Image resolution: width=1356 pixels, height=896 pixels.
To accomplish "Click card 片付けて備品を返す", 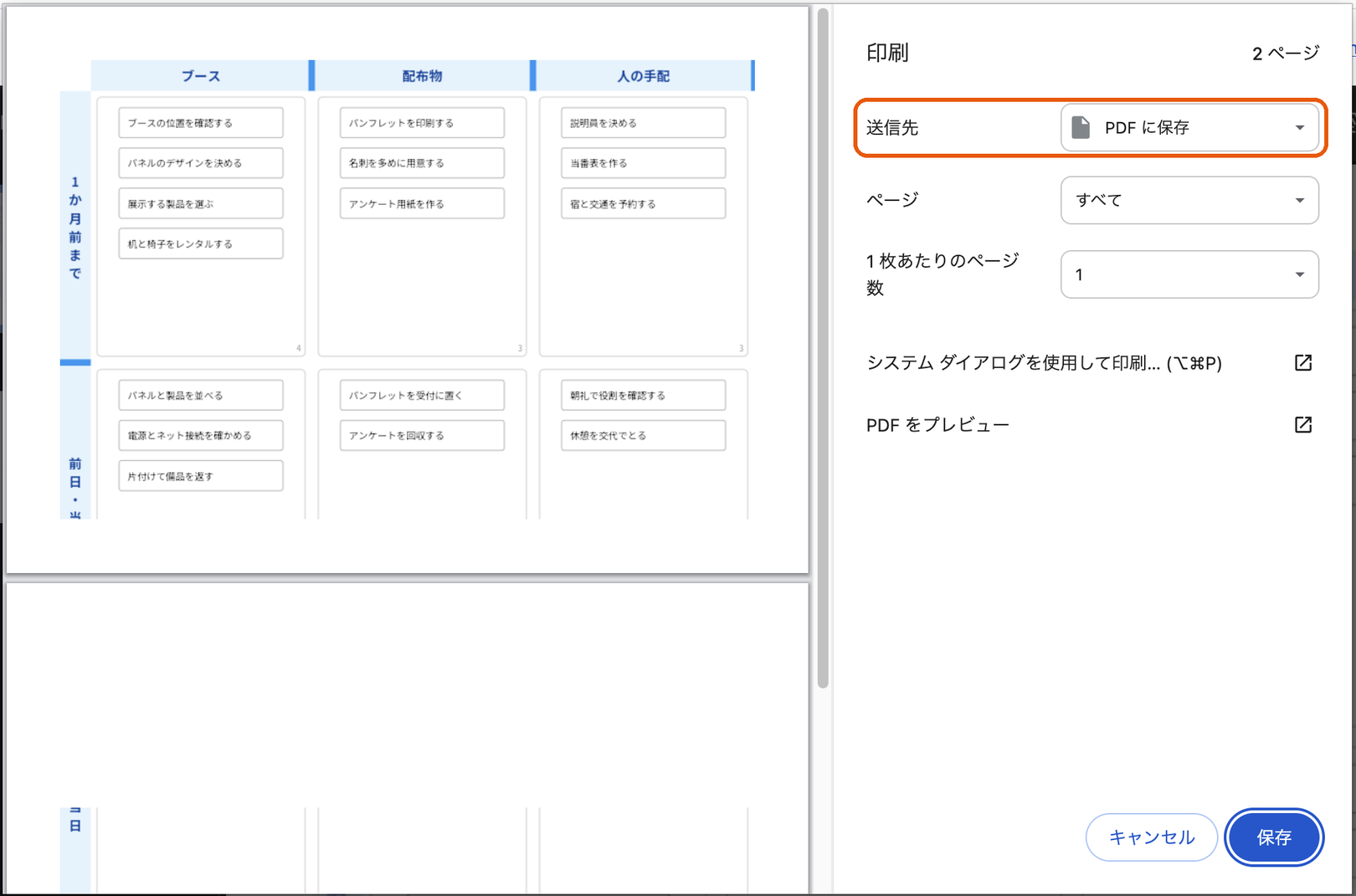I will coord(201,476).
